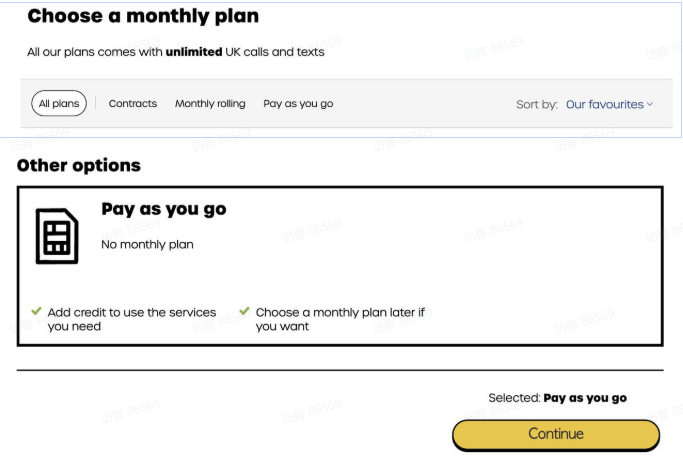Screen dimensions: 683x470
Task: Click the green checkmark beside Add credit
Action: (x=37, y=311)
